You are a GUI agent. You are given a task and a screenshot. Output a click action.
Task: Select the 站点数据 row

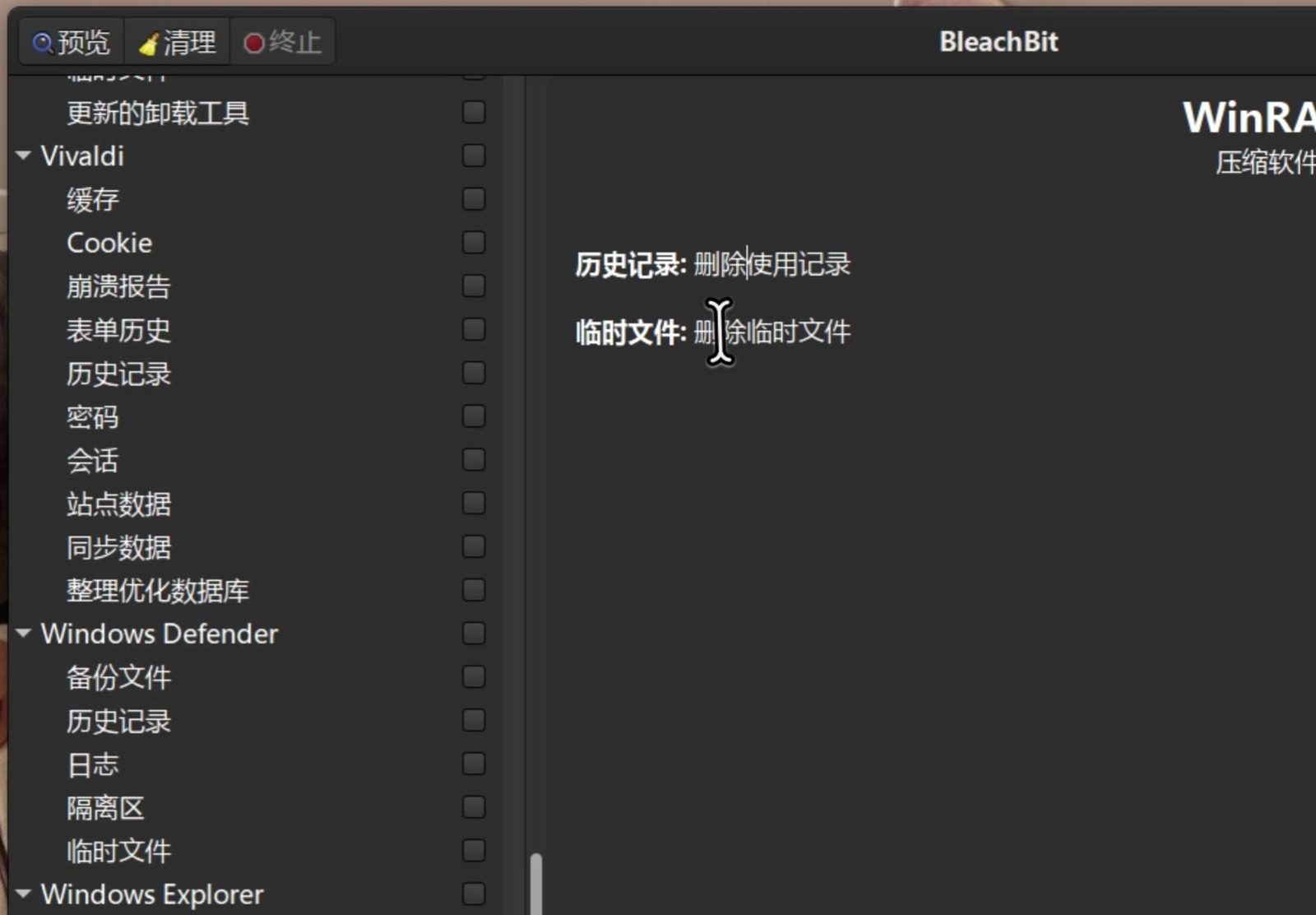pyautogui.click(x=118, y=504)
